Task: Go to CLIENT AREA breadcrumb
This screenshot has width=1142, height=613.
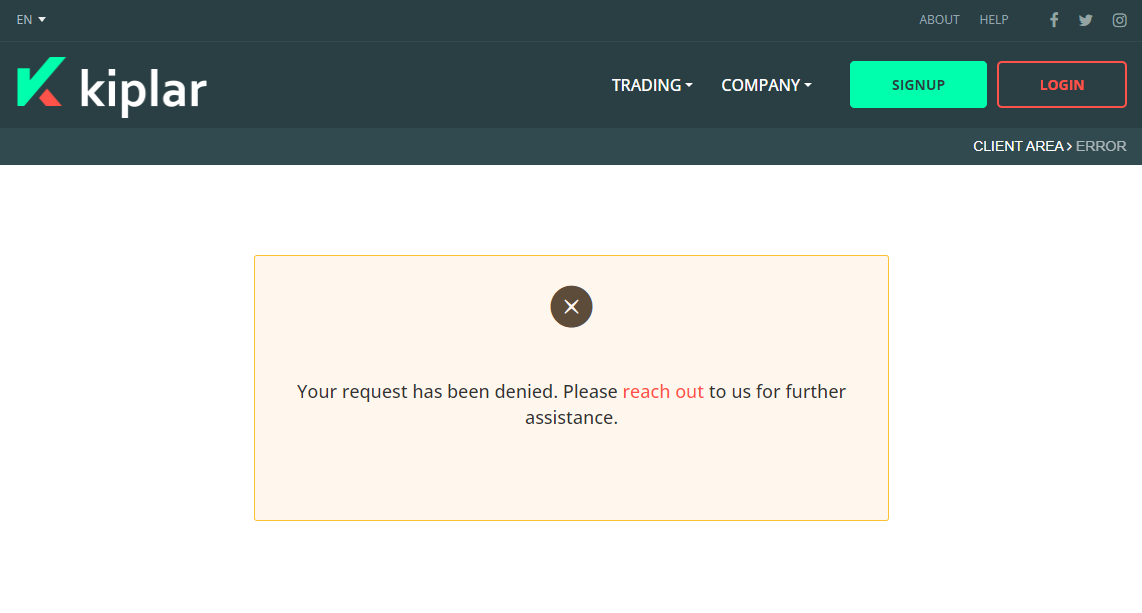Action: 1018,146
